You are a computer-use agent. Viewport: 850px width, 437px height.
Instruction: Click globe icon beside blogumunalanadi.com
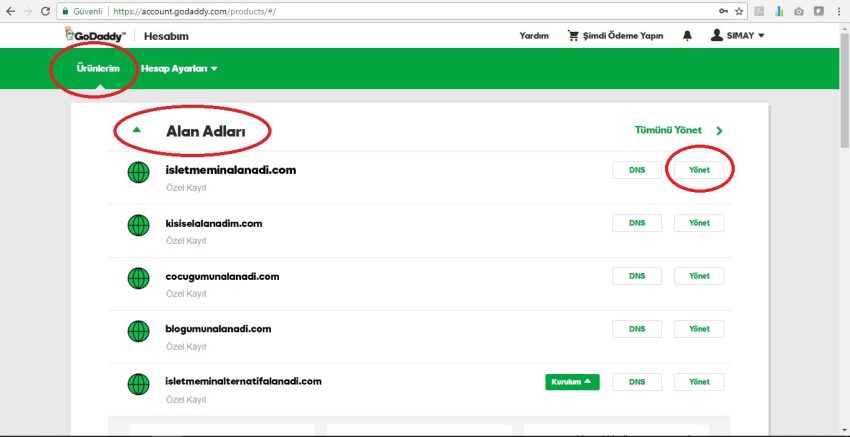[x=139, y=331]
